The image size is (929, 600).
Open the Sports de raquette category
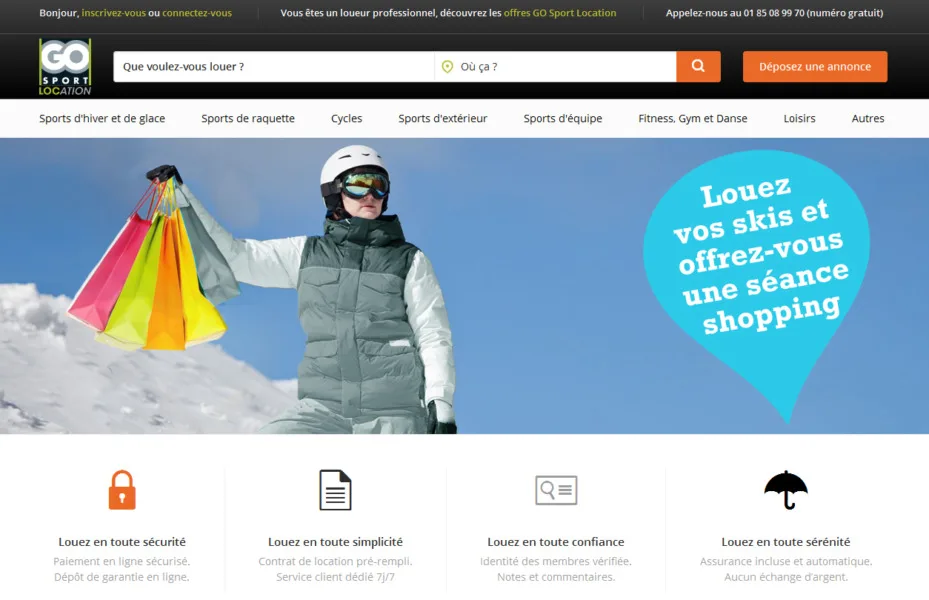[x=248, y=118]
